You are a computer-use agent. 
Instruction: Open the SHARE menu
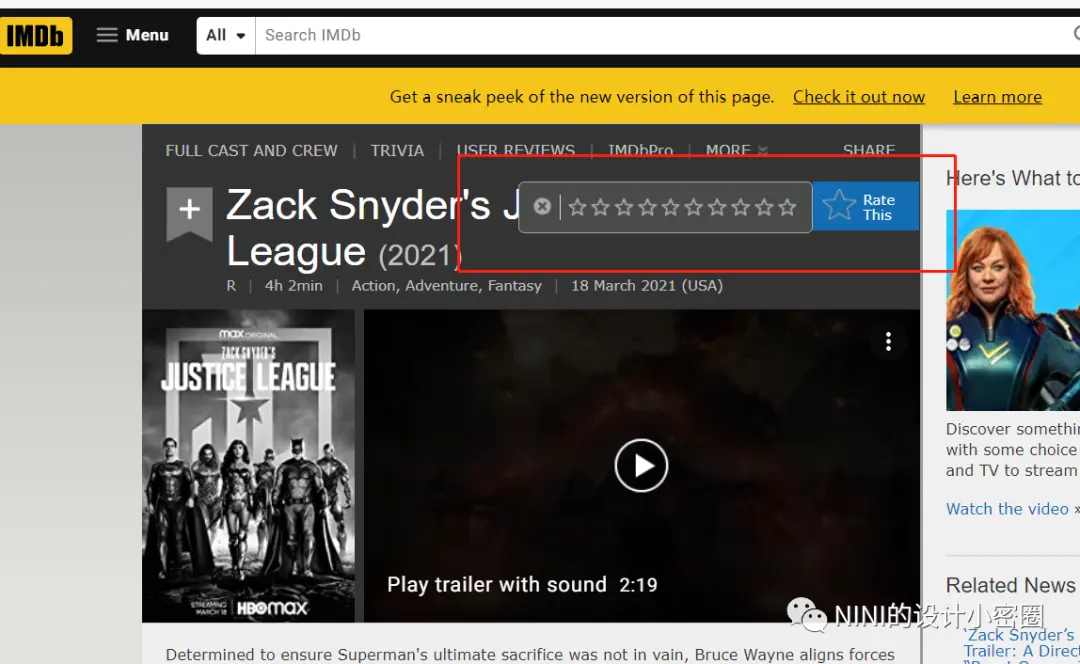[869, 149]
